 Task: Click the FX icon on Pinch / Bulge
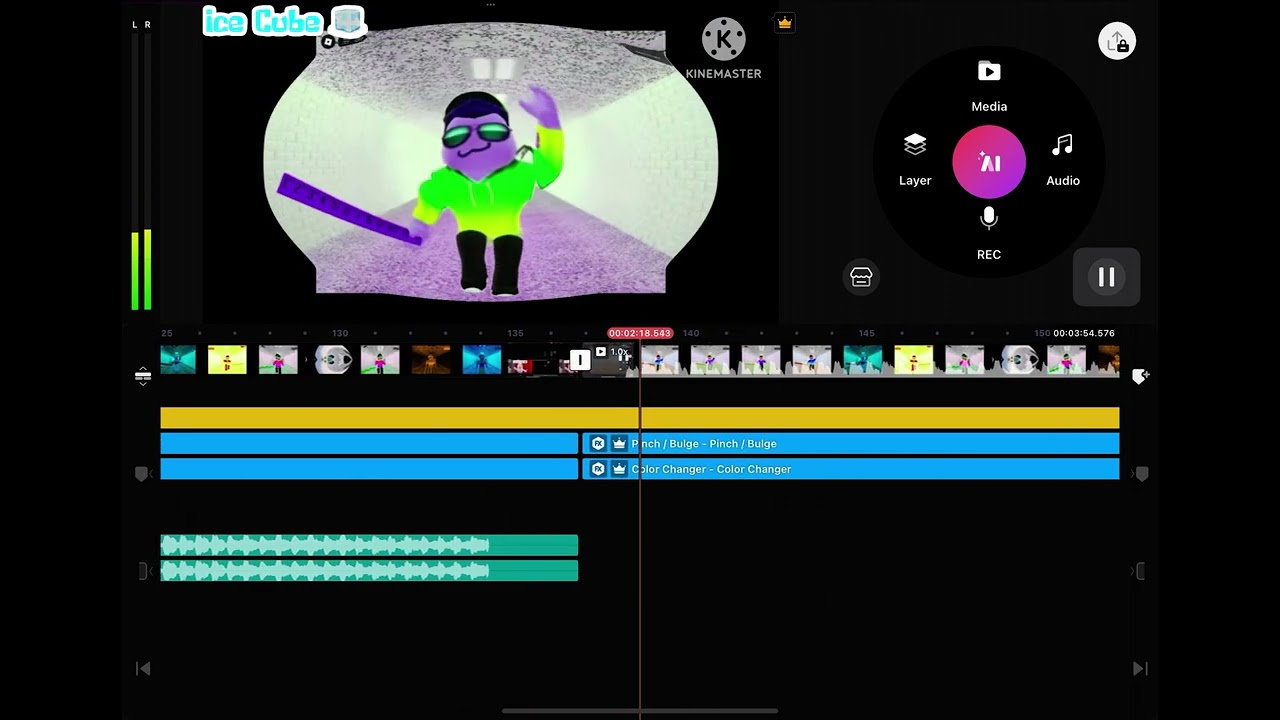[x=598, y=443]
